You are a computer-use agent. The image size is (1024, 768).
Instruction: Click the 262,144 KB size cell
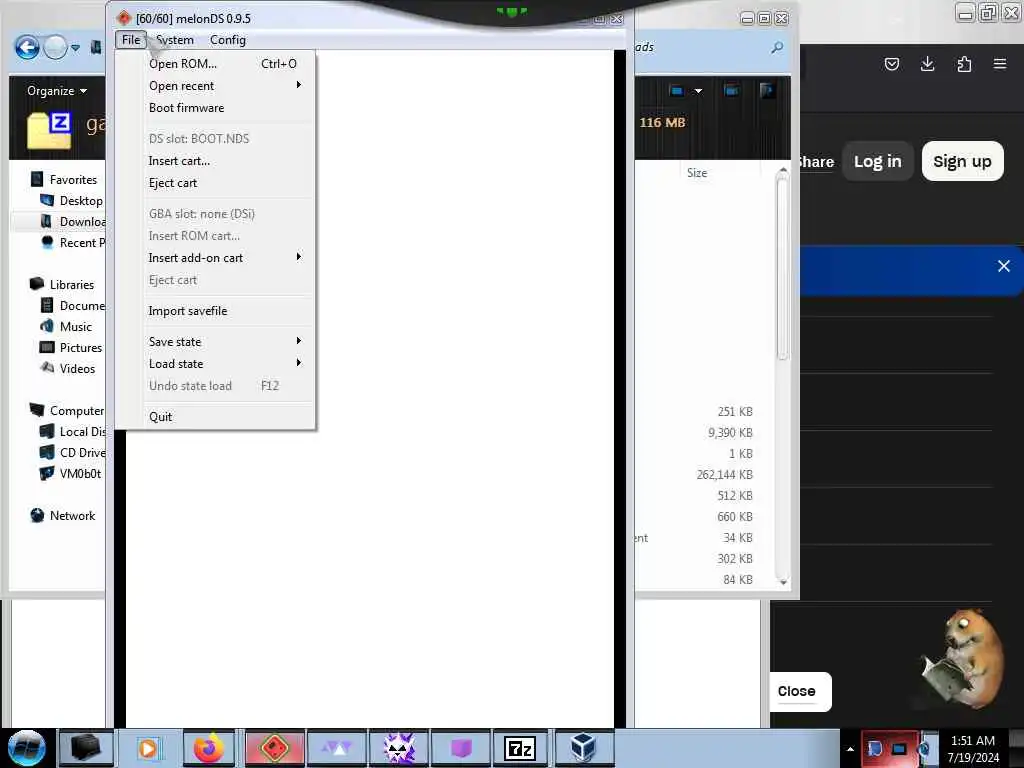click(725, 475)
